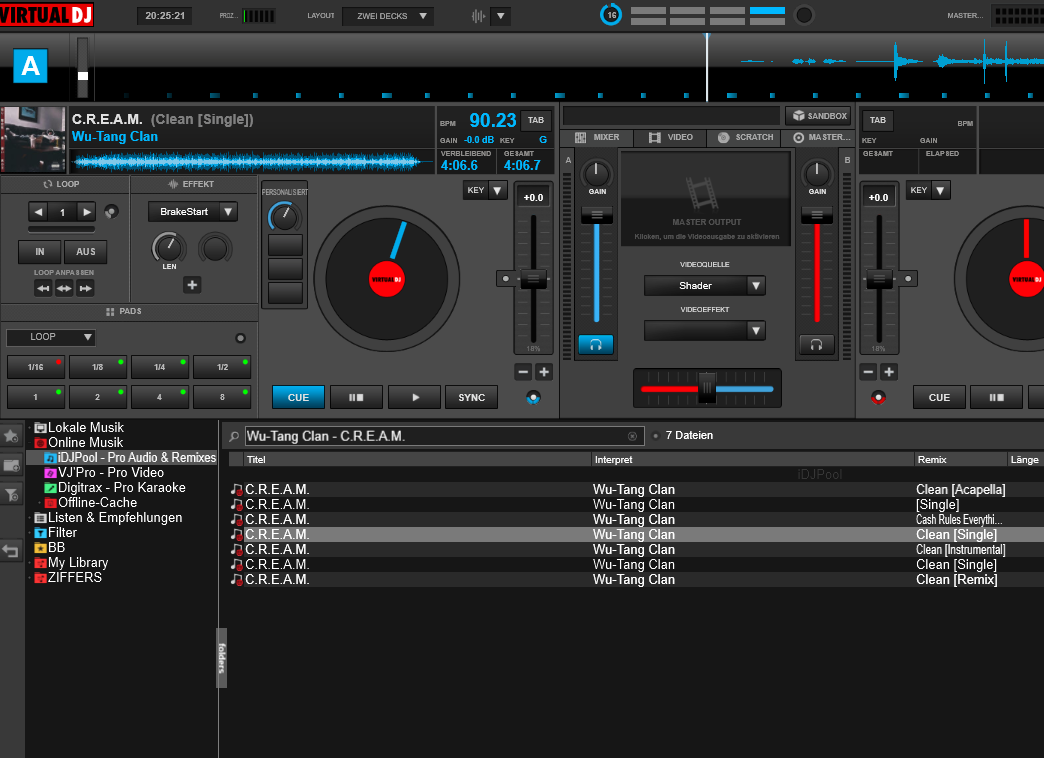
Task: Expand the My Library folder
Action: coord(30,563)
